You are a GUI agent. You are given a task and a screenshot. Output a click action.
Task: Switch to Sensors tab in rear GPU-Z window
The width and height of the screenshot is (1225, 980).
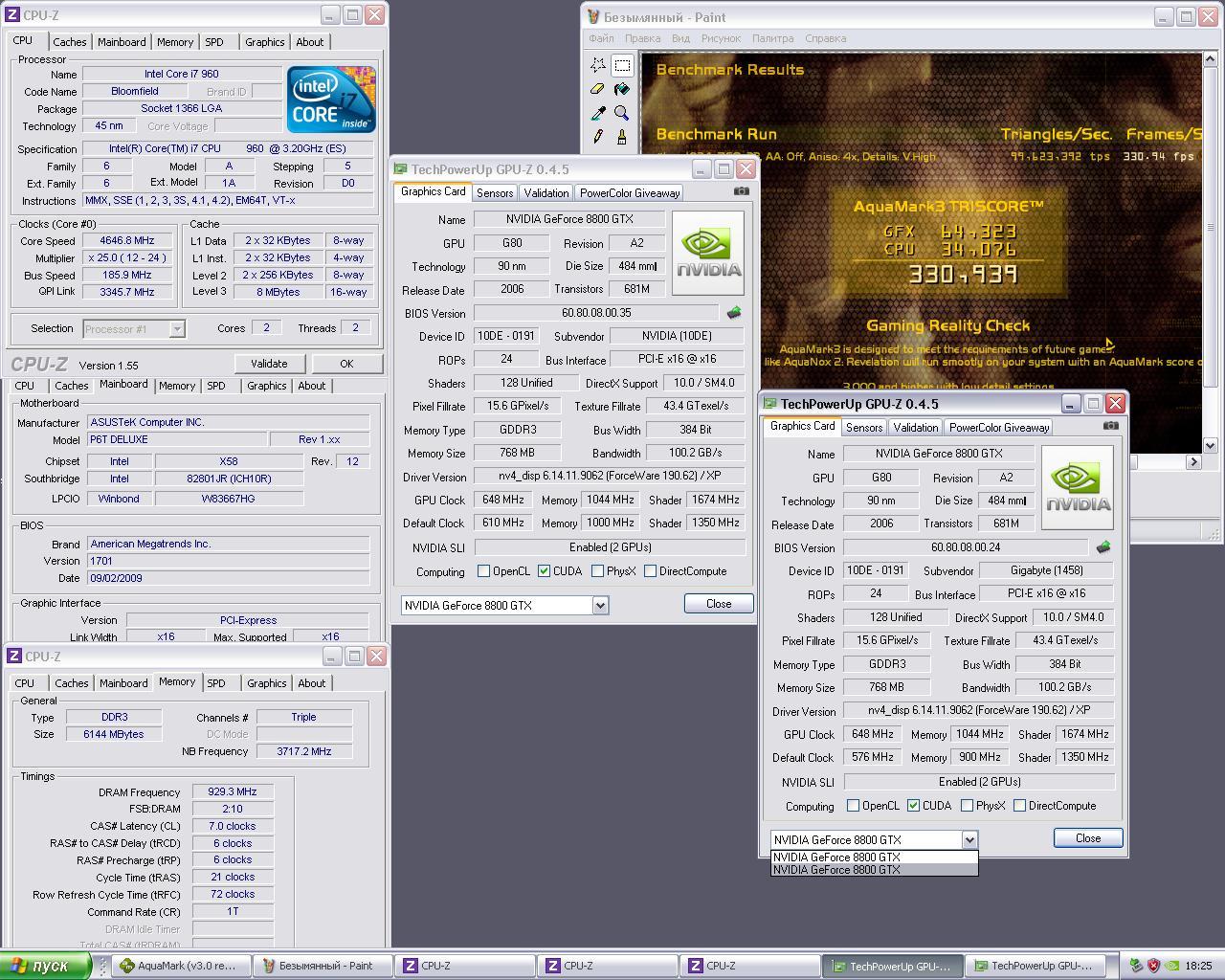click(x=495, y=192)
